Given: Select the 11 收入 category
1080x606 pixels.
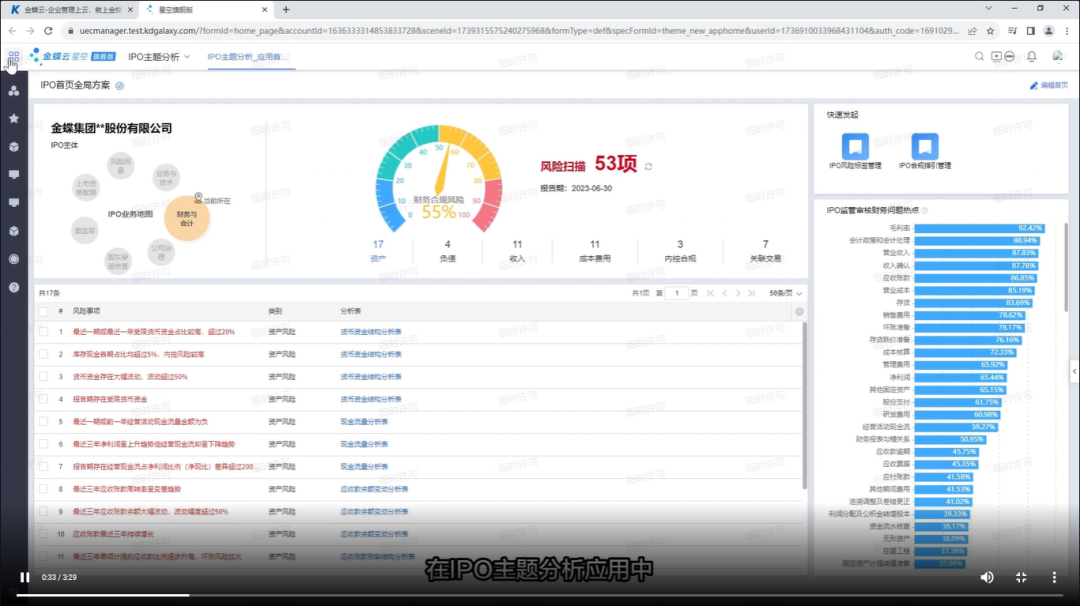Looking at the screenshot, I should (x=517, y=251).
